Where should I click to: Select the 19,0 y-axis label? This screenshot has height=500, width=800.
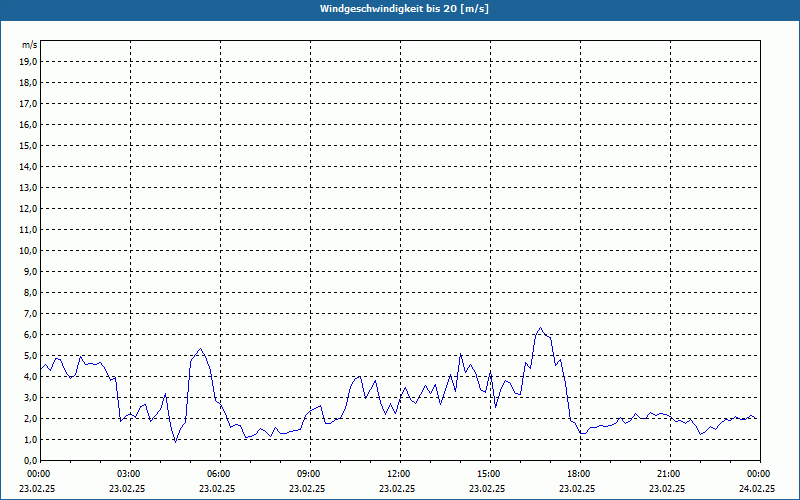coord(29,61)
